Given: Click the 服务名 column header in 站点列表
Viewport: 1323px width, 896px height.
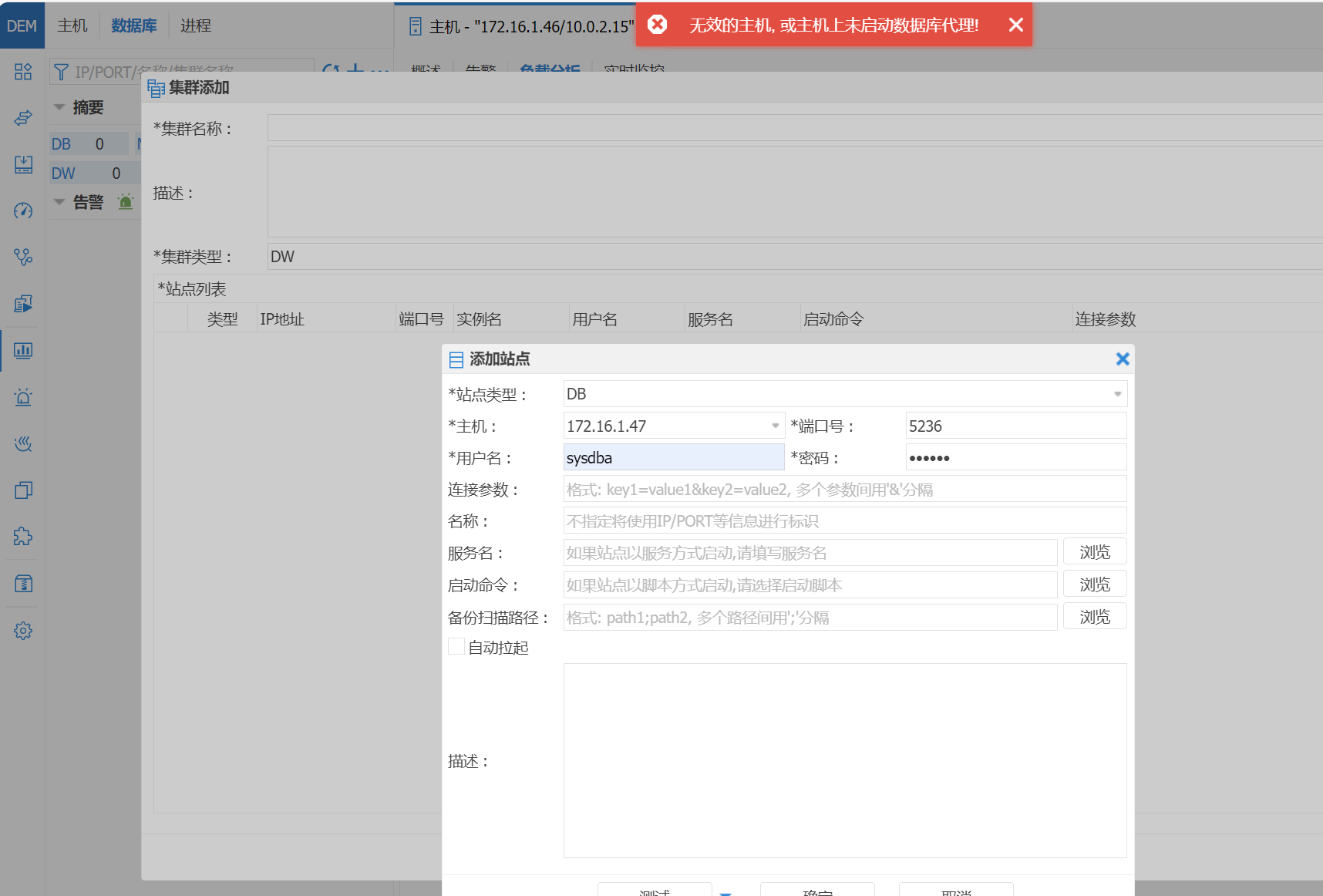Looking at the screenshot, I should click(x=742, y=318).
